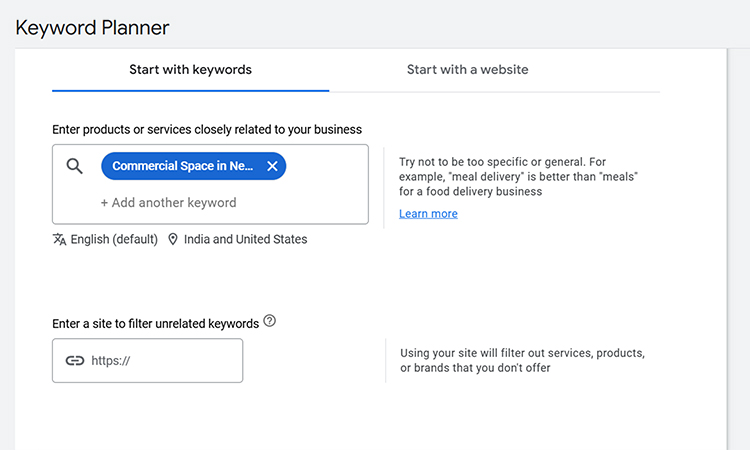Focus the Add another keyword field
The height and width of the screenshot is (450, 750).
point(168,203)
